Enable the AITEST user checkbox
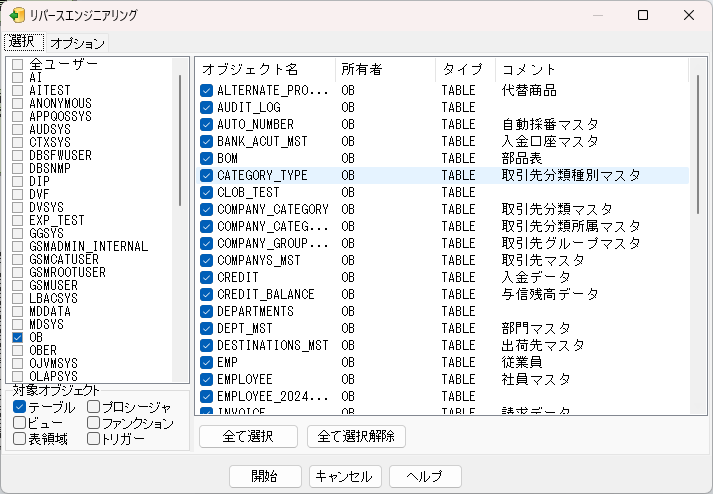 (18, 90)
